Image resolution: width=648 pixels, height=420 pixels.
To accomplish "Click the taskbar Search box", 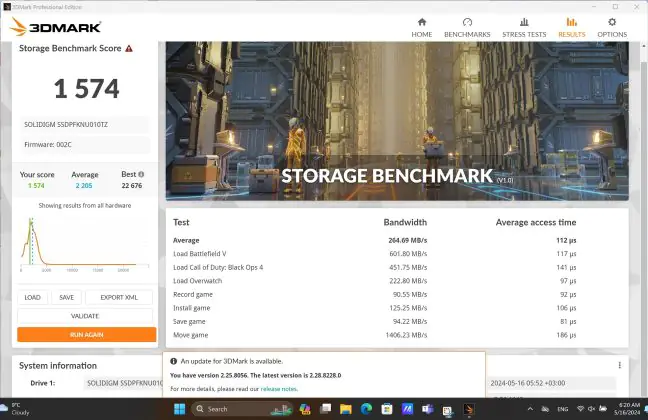I will [x=242, y=409].
